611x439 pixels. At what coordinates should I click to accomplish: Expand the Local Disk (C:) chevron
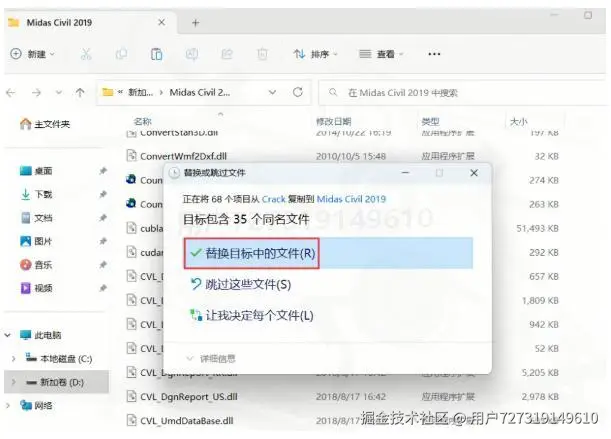pyautogui.click(x=14, y=358)
